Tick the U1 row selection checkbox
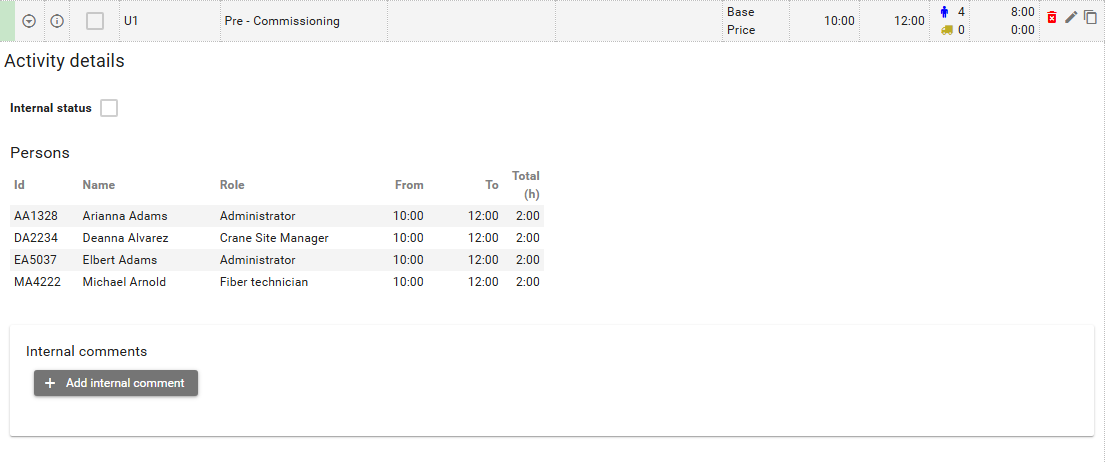1105x462 pixels. pos(95,21)
